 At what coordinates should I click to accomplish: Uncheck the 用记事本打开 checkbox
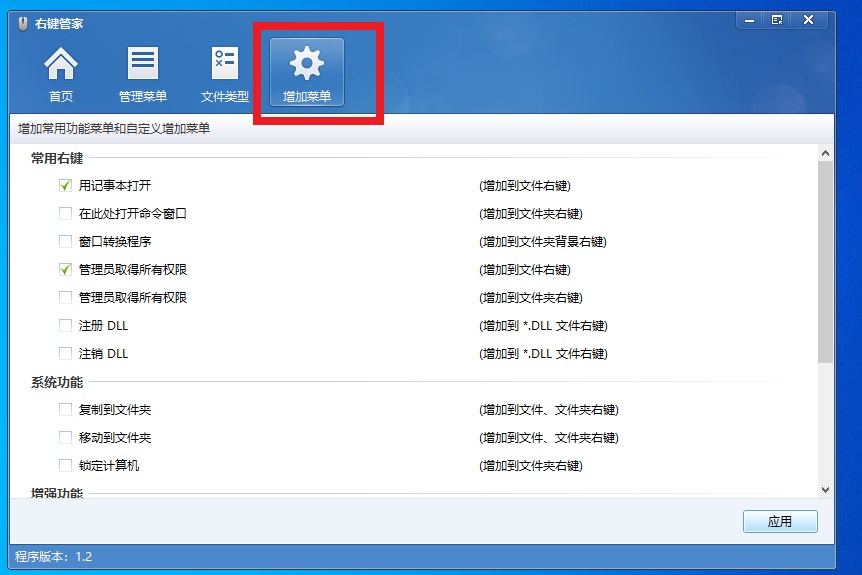[66, 186]
